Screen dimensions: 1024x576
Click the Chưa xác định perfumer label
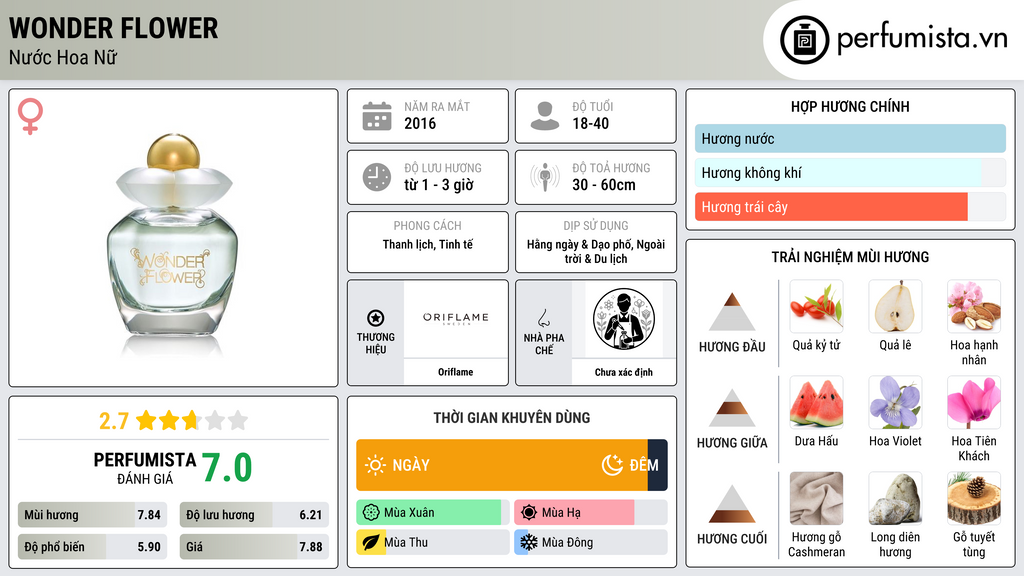[624, 372]
